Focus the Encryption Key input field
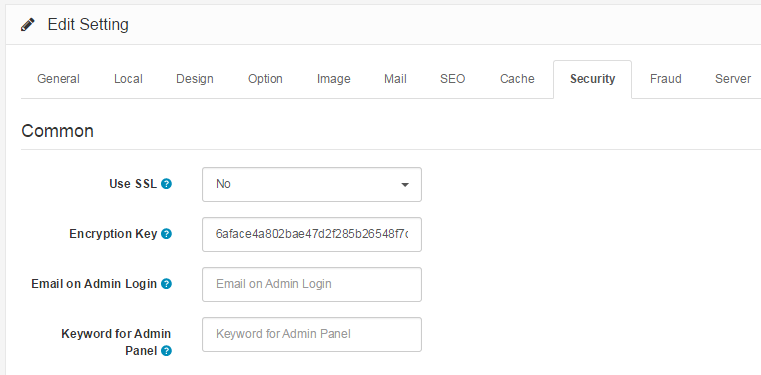 (x=312, y=234)
